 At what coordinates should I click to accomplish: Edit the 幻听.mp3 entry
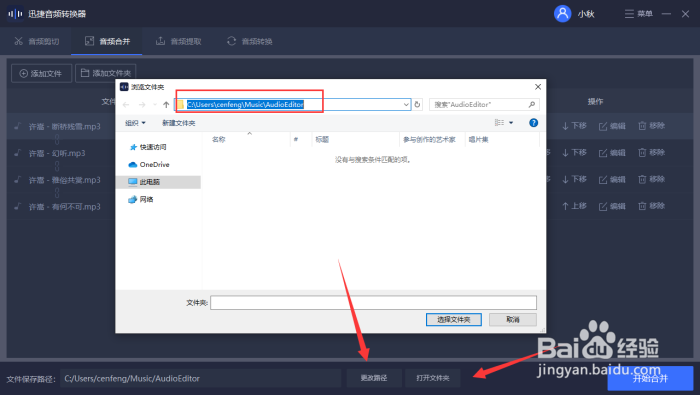point(612,153)
